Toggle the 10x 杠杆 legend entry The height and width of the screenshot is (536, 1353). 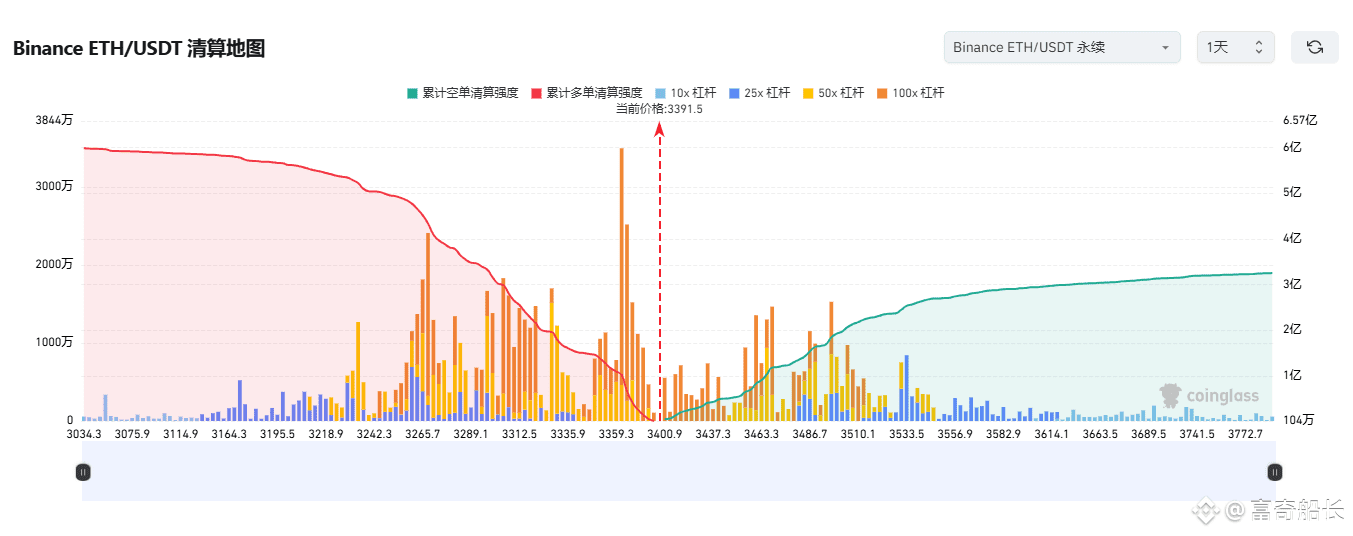(685, 93)
